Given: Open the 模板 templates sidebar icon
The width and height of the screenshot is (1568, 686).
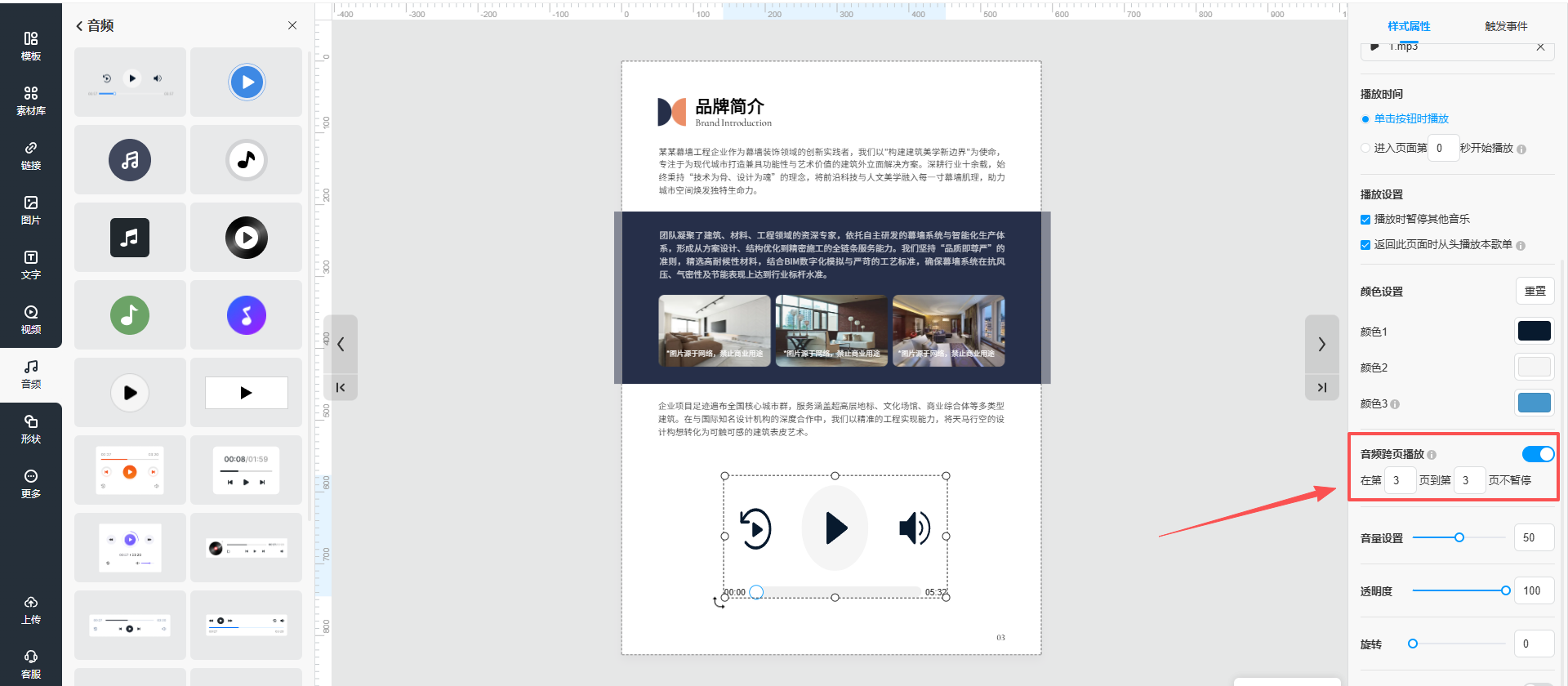Looking at the screenshot, I should pyautogui.click(x=31, y=46).
